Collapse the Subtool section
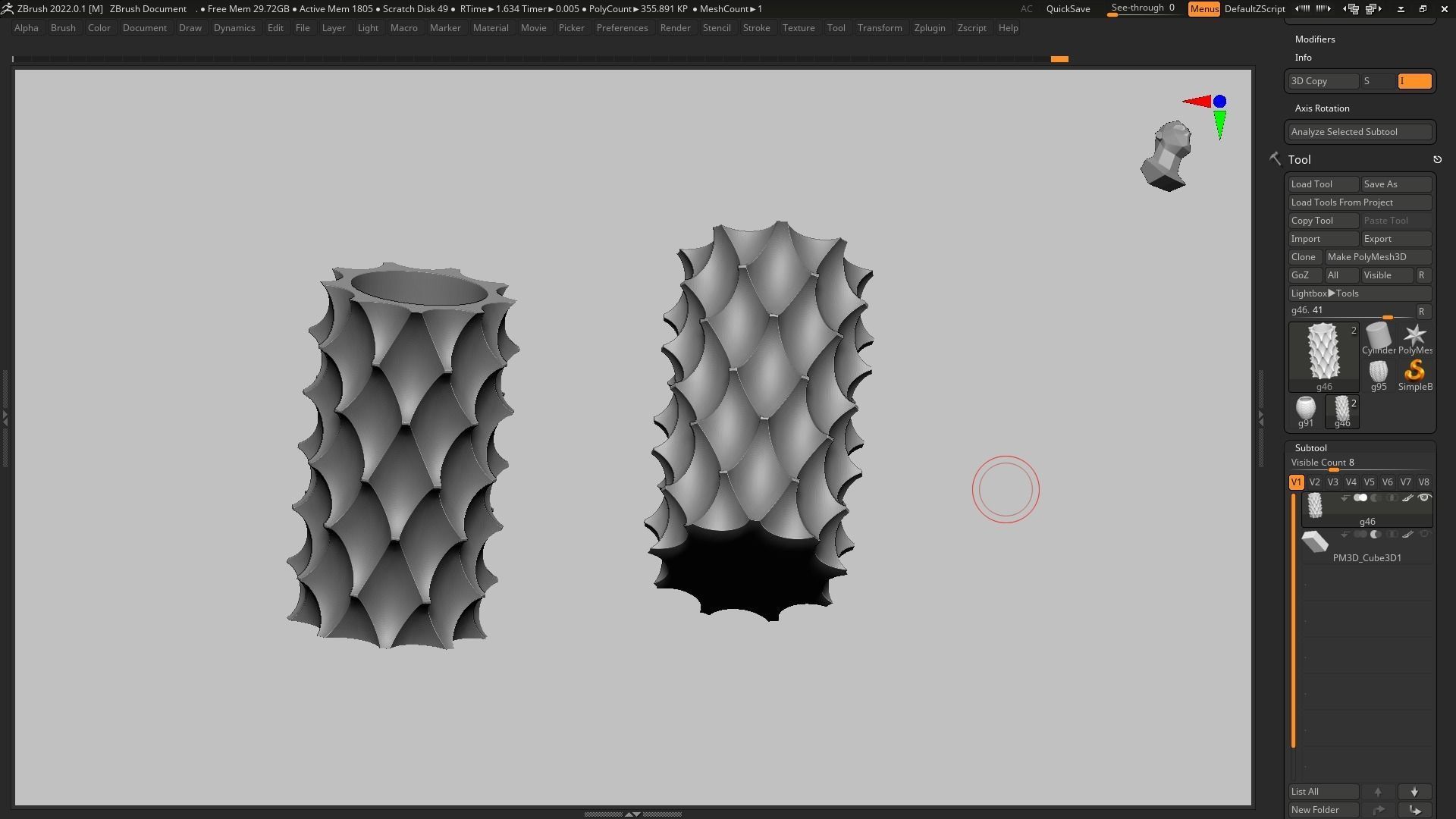The height and width of the screenshot is (819, 1456). [1310, 448]
